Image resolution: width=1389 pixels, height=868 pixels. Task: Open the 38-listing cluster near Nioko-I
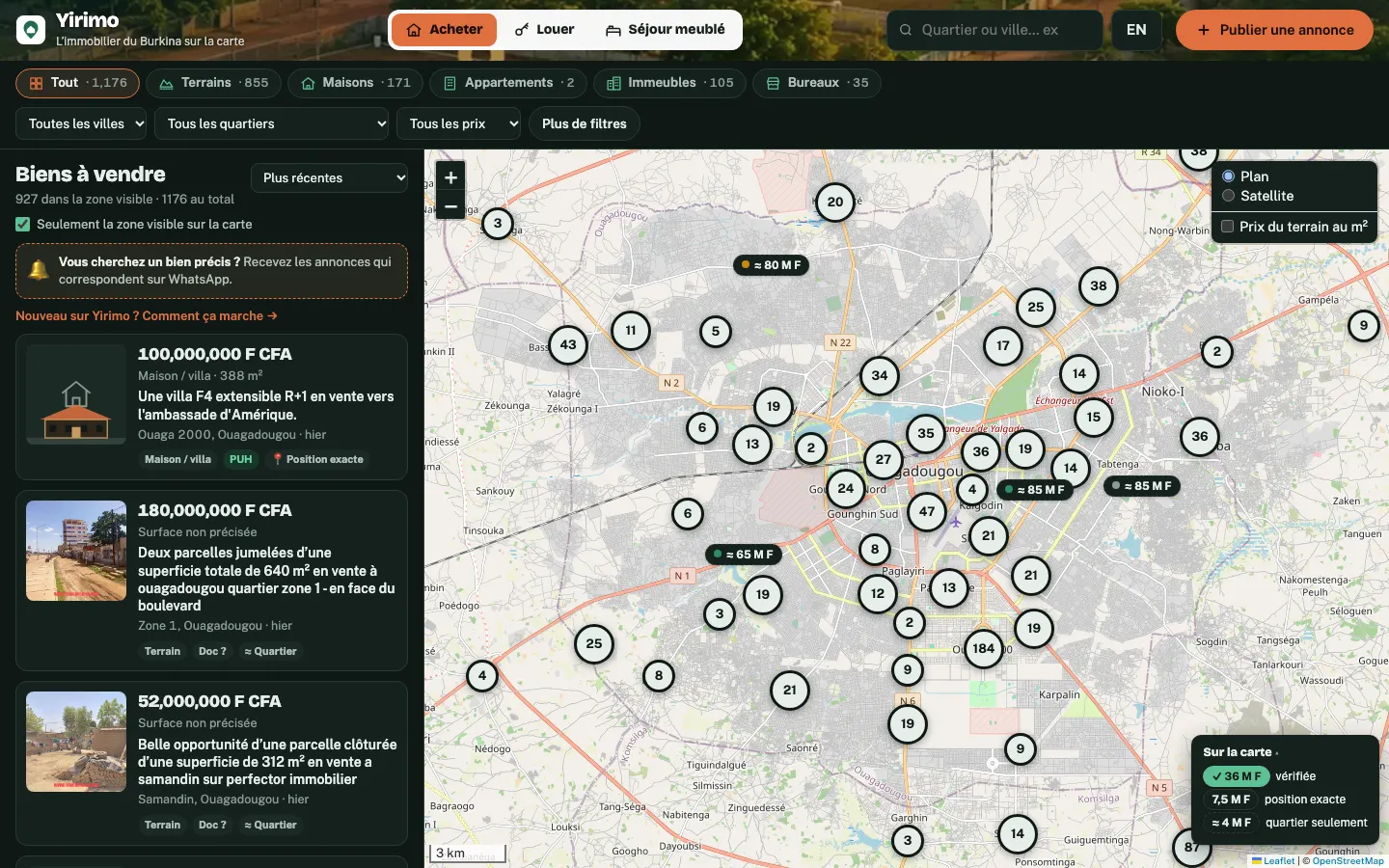1099,285
